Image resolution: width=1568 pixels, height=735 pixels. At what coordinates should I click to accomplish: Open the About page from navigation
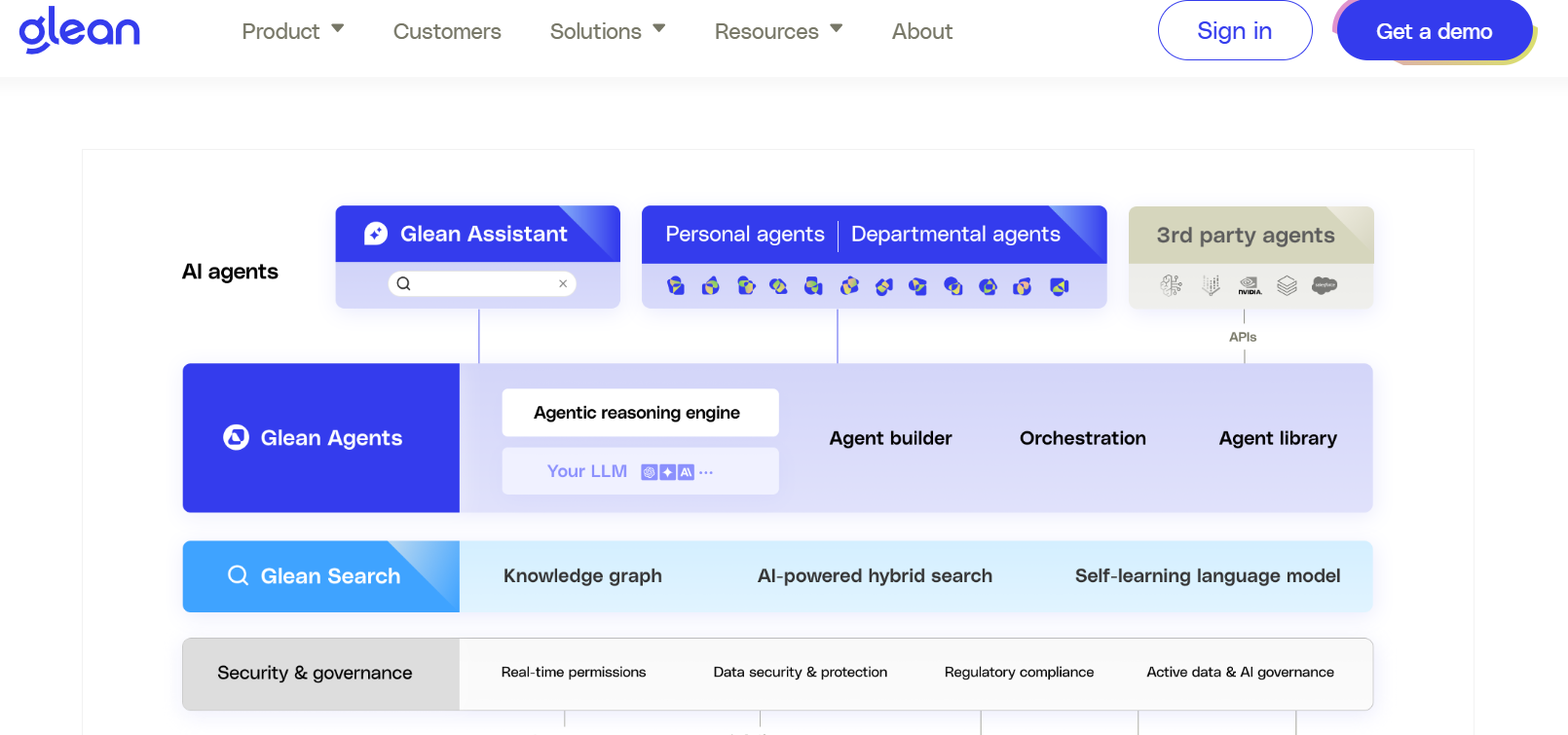tap(922, 31)
